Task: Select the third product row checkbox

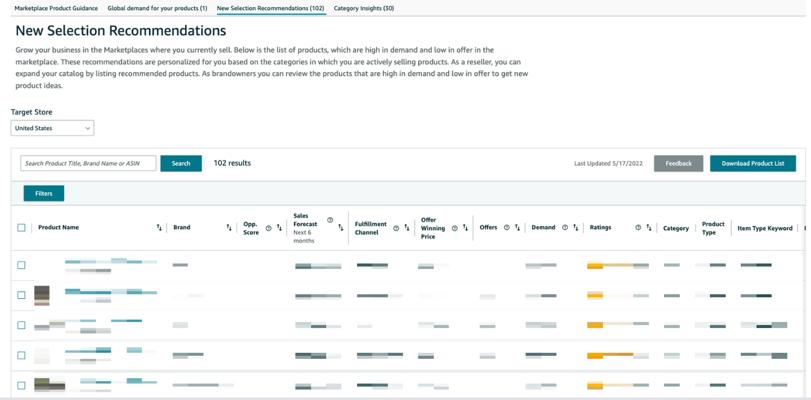Action: tap(21, 325)
